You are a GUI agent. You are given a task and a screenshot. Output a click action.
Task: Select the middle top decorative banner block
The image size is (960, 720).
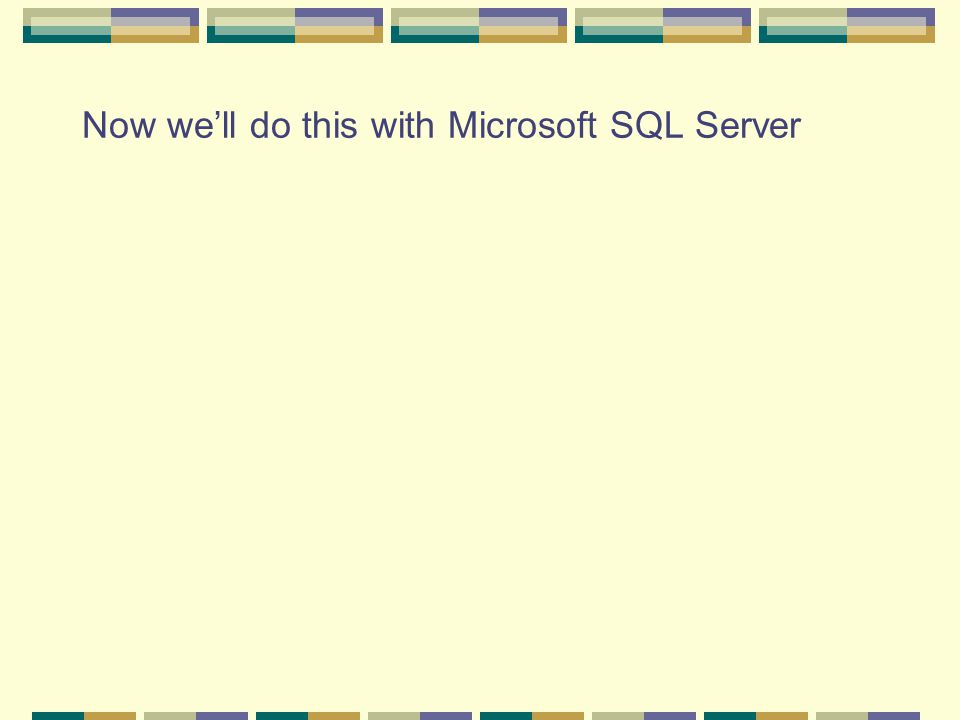pos(479,25)
